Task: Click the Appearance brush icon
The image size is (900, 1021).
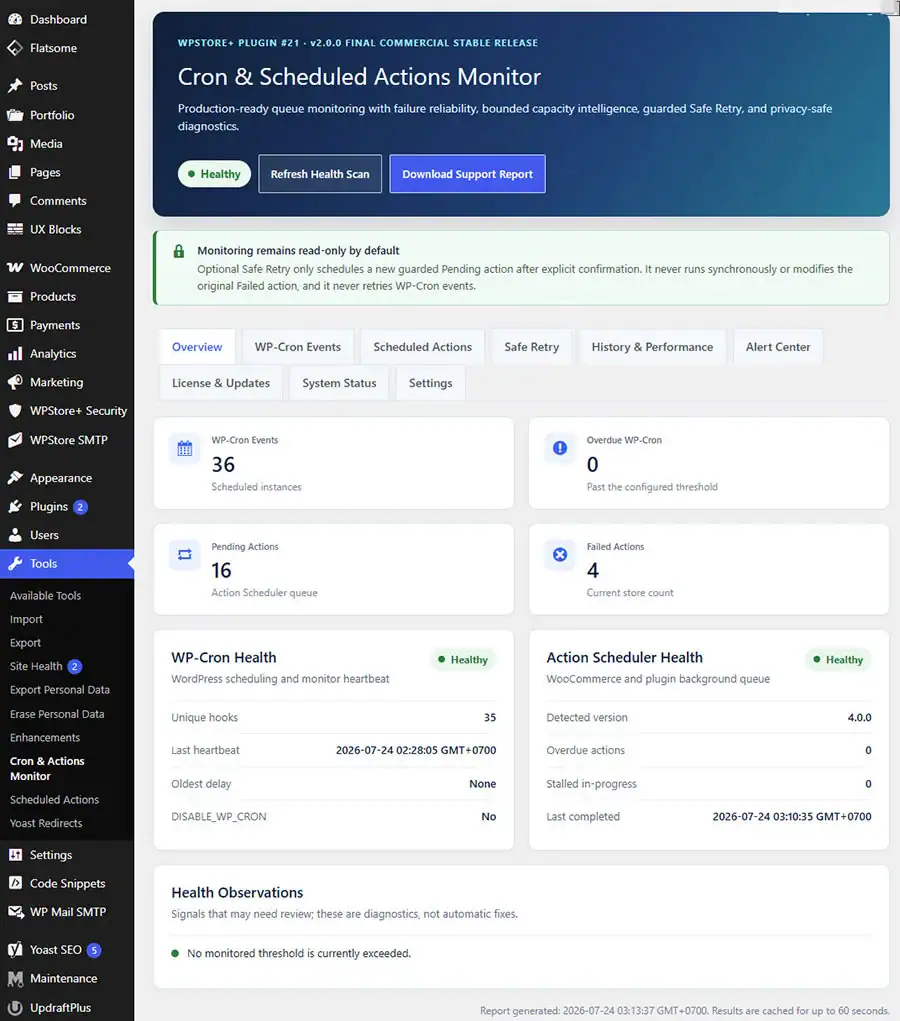Action: (15, 478)
